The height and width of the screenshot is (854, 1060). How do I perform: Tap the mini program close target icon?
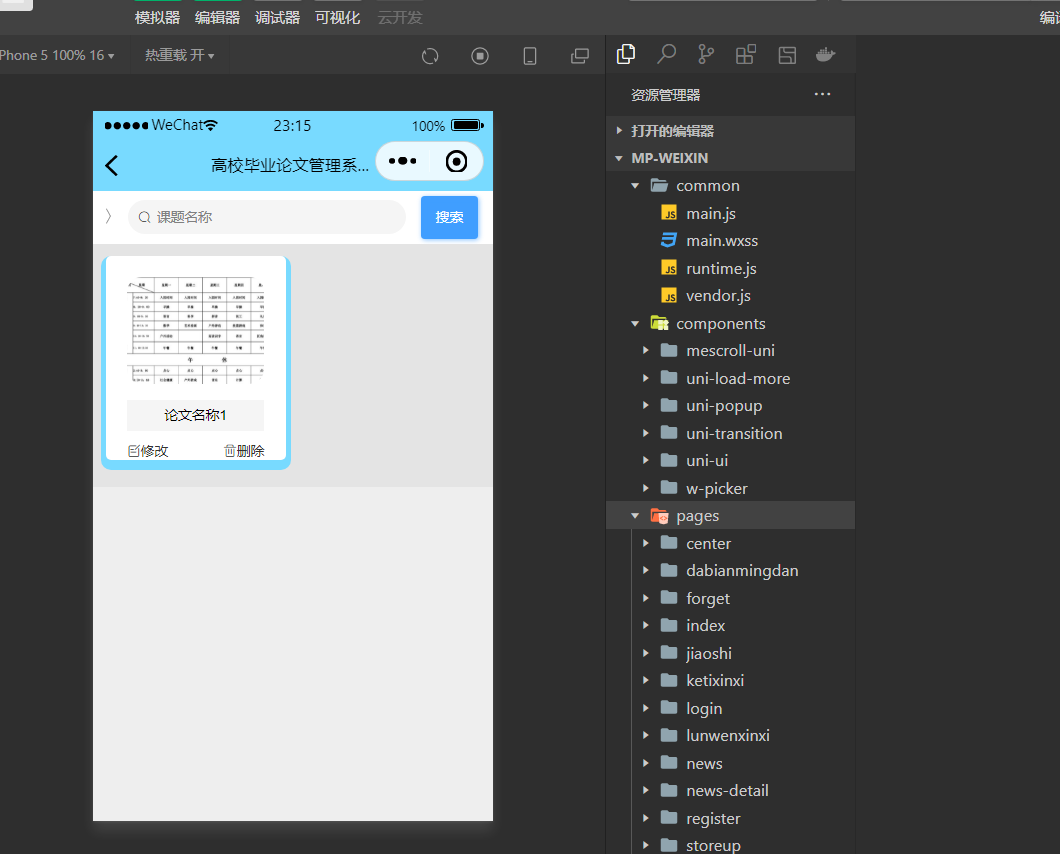tap(456, 162)
